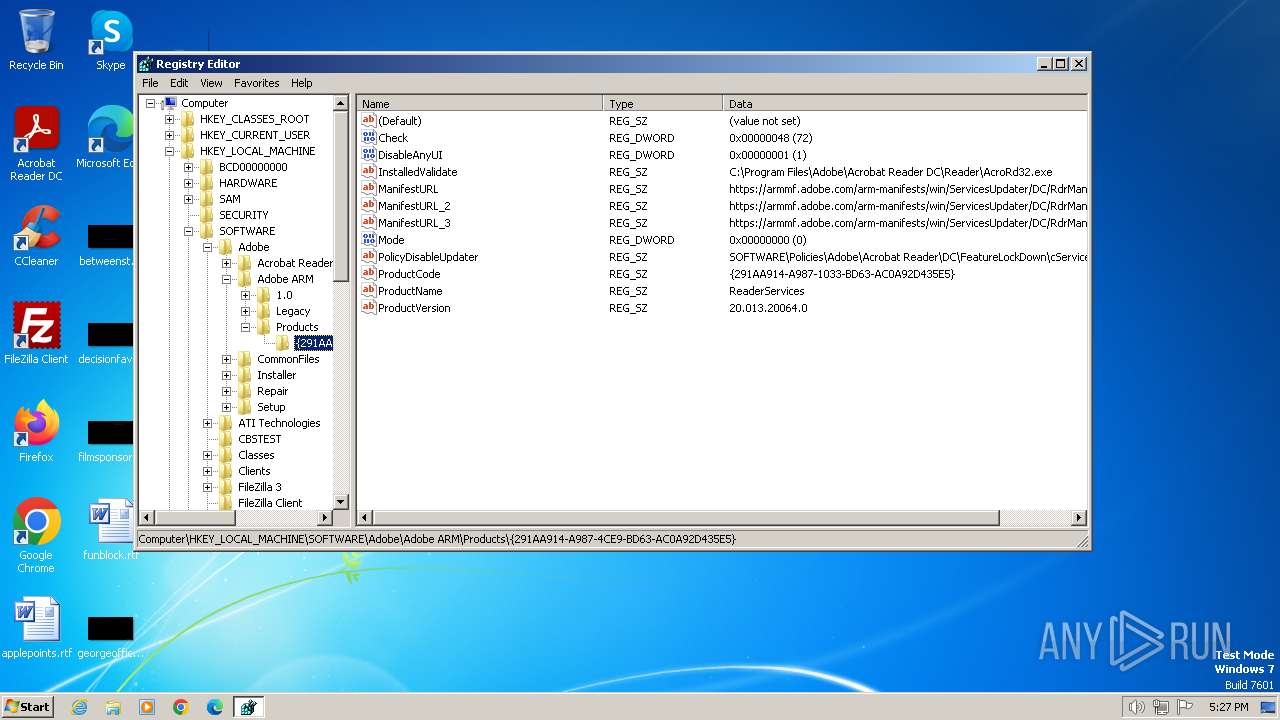
Task: Sort by the Data column header
Action: [905, 104]
